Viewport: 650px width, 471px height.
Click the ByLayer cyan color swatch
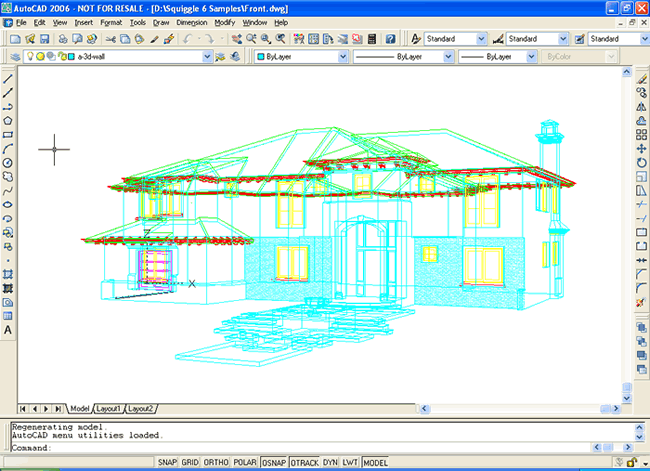261,57
